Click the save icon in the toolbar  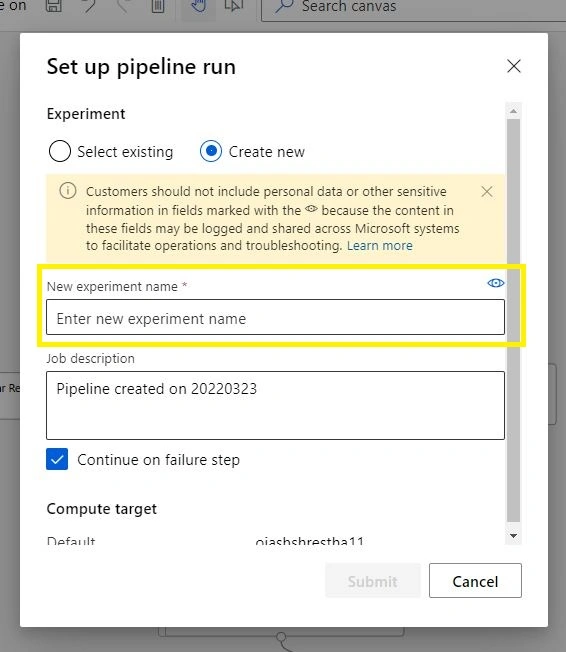coord(54,5)
